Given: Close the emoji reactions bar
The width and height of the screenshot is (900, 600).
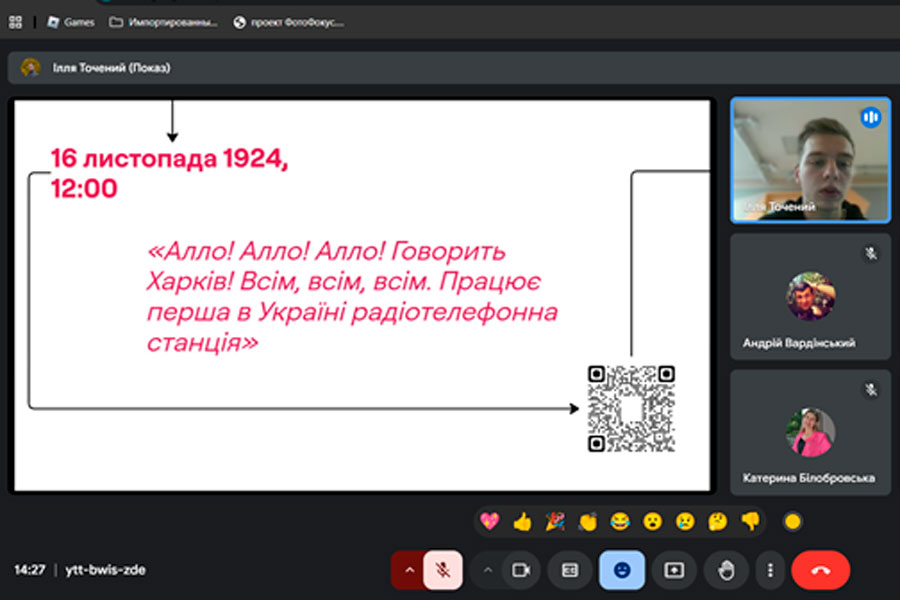Looking at the screenshot, I should [x=622, y=570].
